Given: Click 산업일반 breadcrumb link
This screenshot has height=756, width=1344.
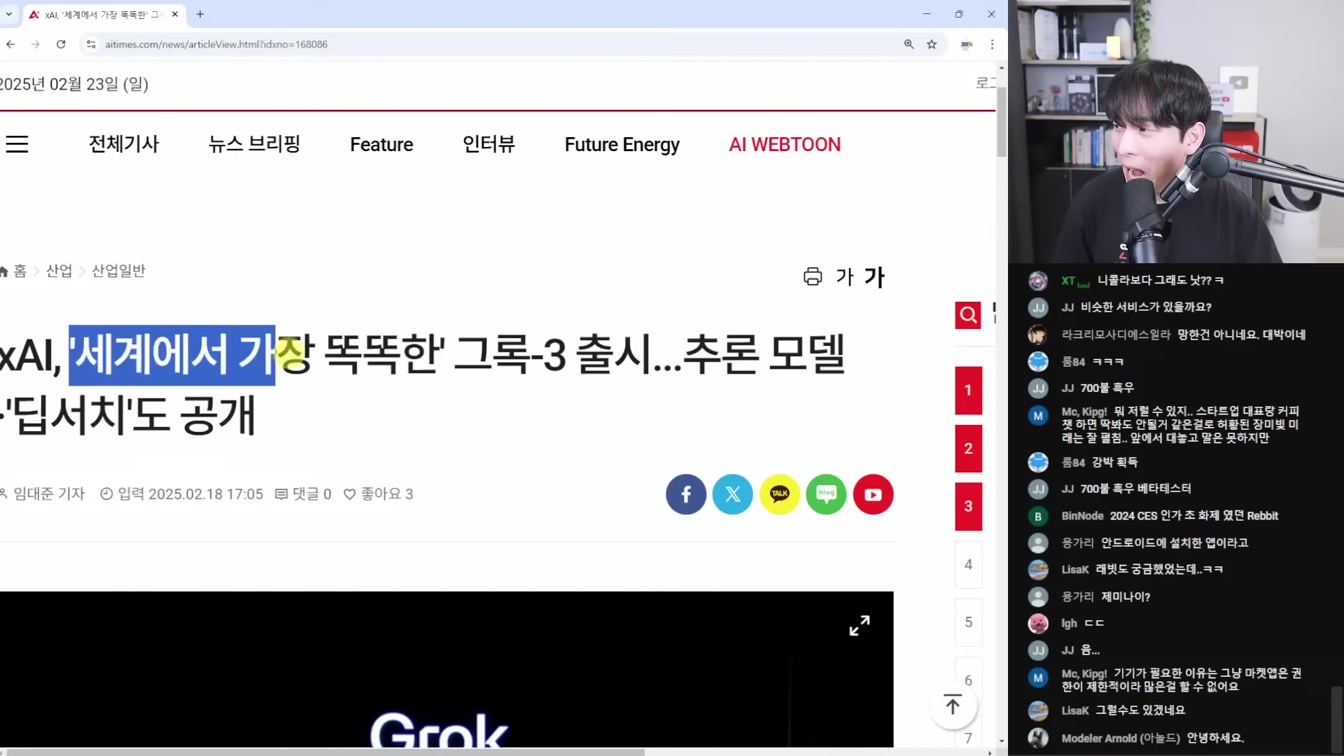Looking at the screenshot, I should pos(118,271).
